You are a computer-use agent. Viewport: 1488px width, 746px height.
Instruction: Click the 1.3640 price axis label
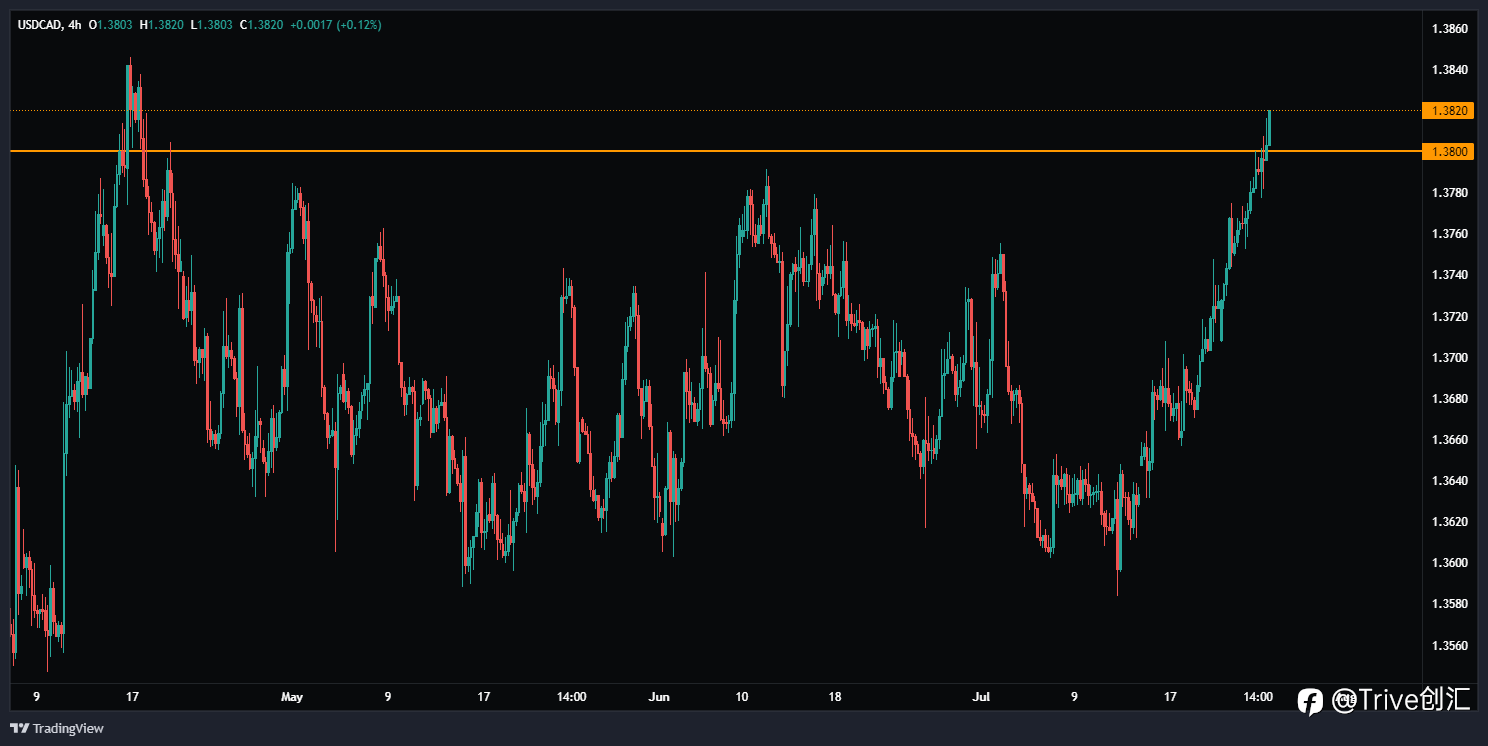pyautogui.click(x=1449, y=481)
